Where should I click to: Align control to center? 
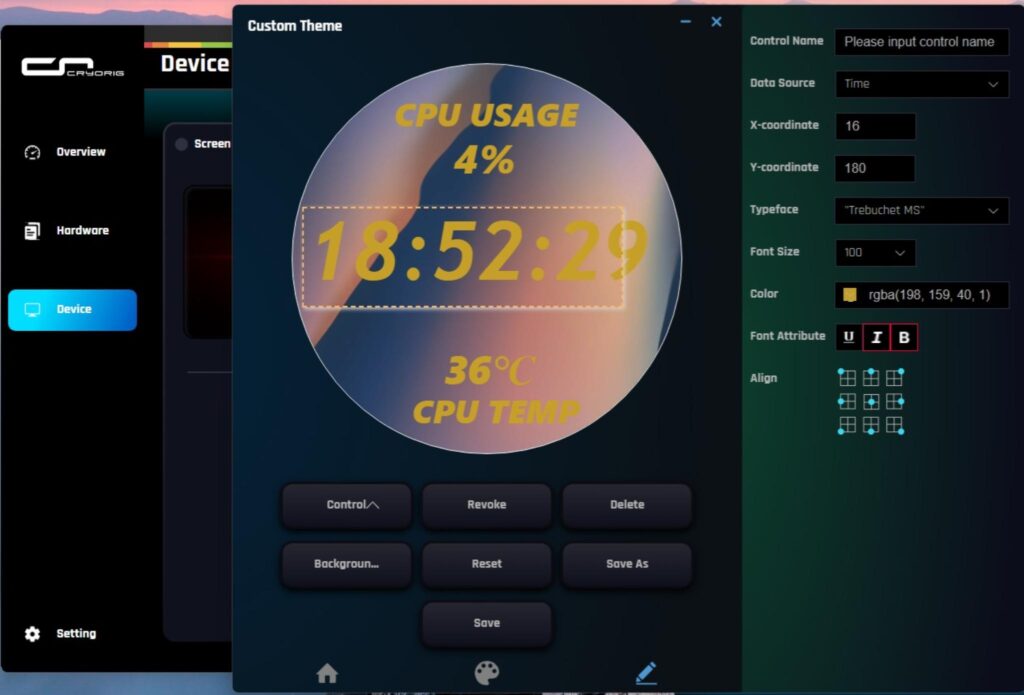[x=871, y=401]
